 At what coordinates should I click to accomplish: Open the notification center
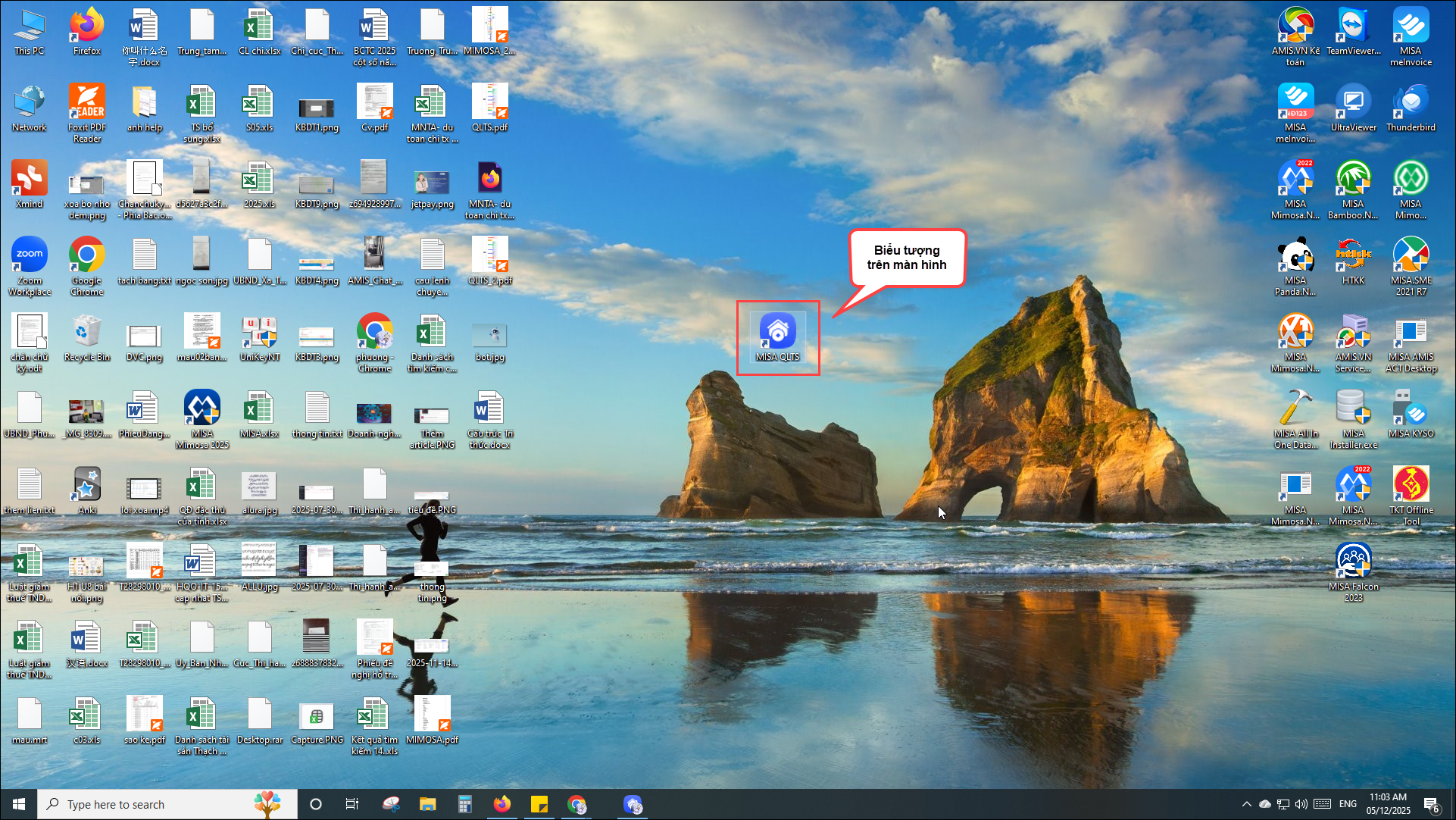pyautogui.click(x=1432, y=804)
